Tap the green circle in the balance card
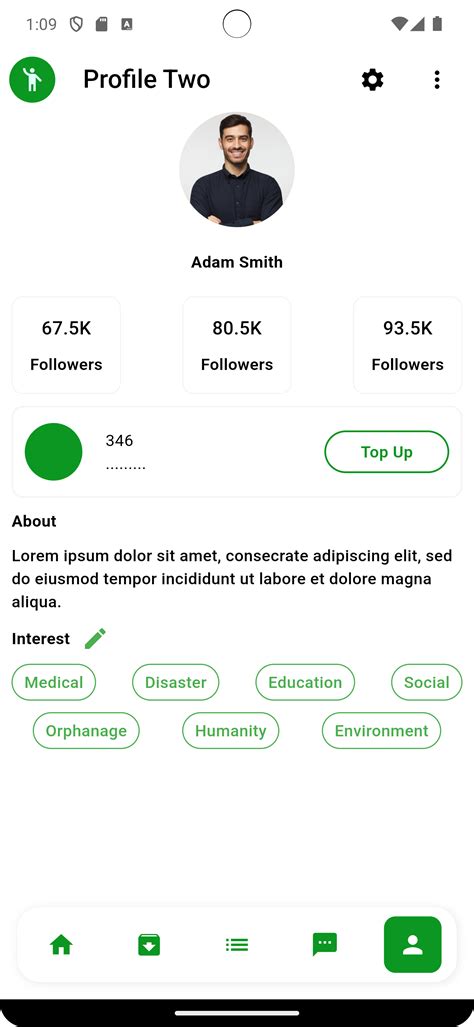474x1027 pixels. point(54,452)
